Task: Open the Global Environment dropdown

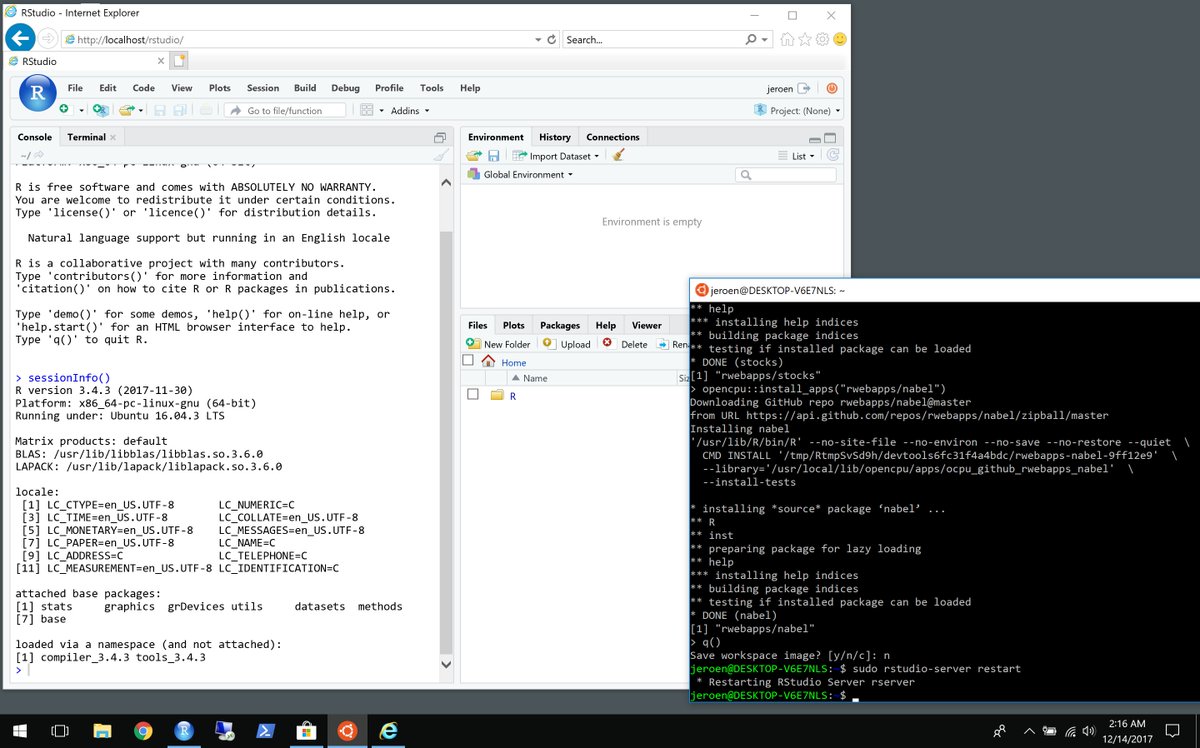Action: [x=520, y=174]
